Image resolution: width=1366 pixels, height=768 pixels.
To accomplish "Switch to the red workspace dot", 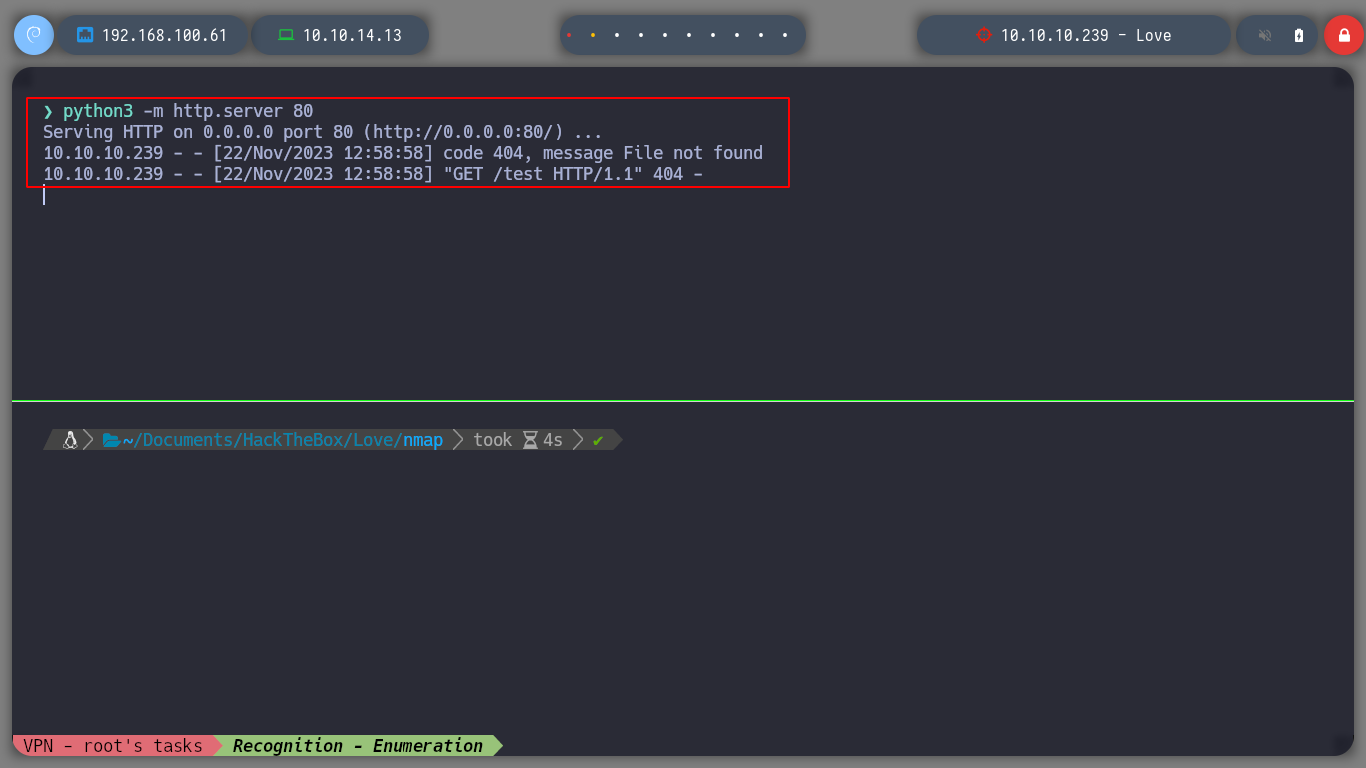I will click(x=569, y=35).
